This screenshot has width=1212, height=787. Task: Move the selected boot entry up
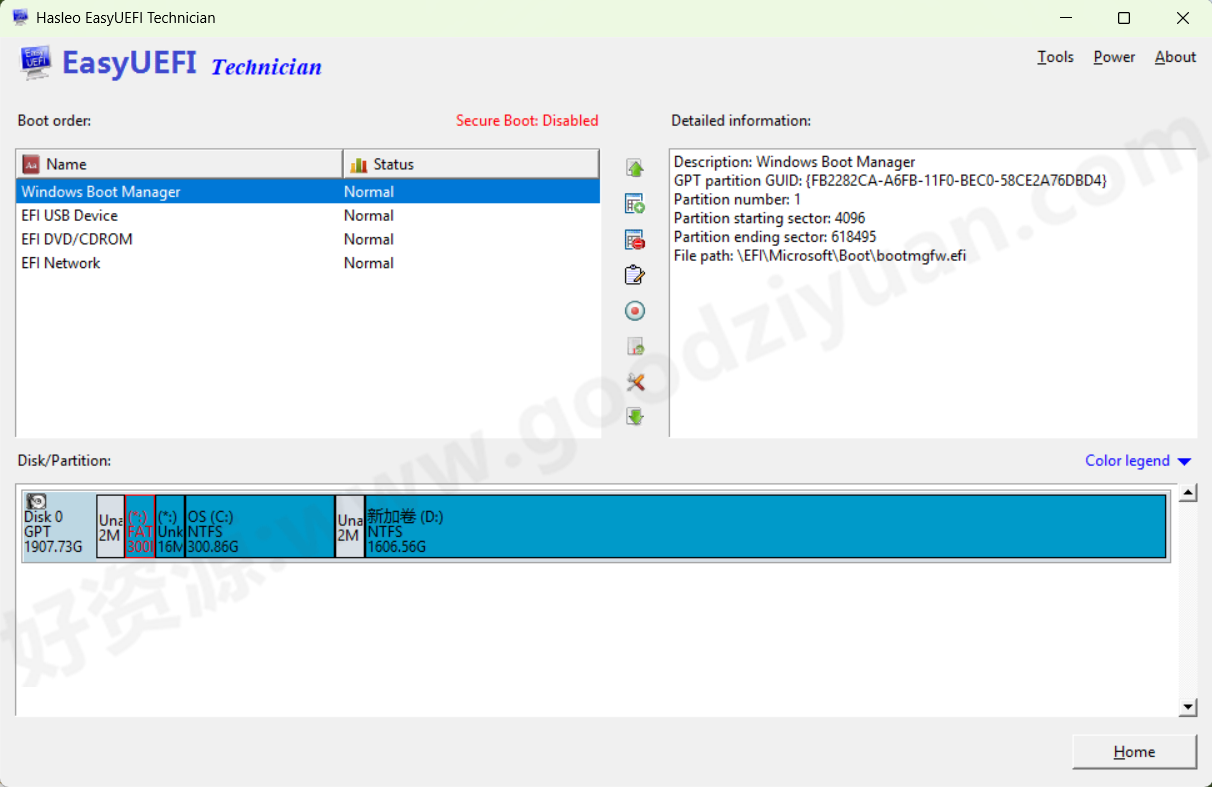[635, 167]
